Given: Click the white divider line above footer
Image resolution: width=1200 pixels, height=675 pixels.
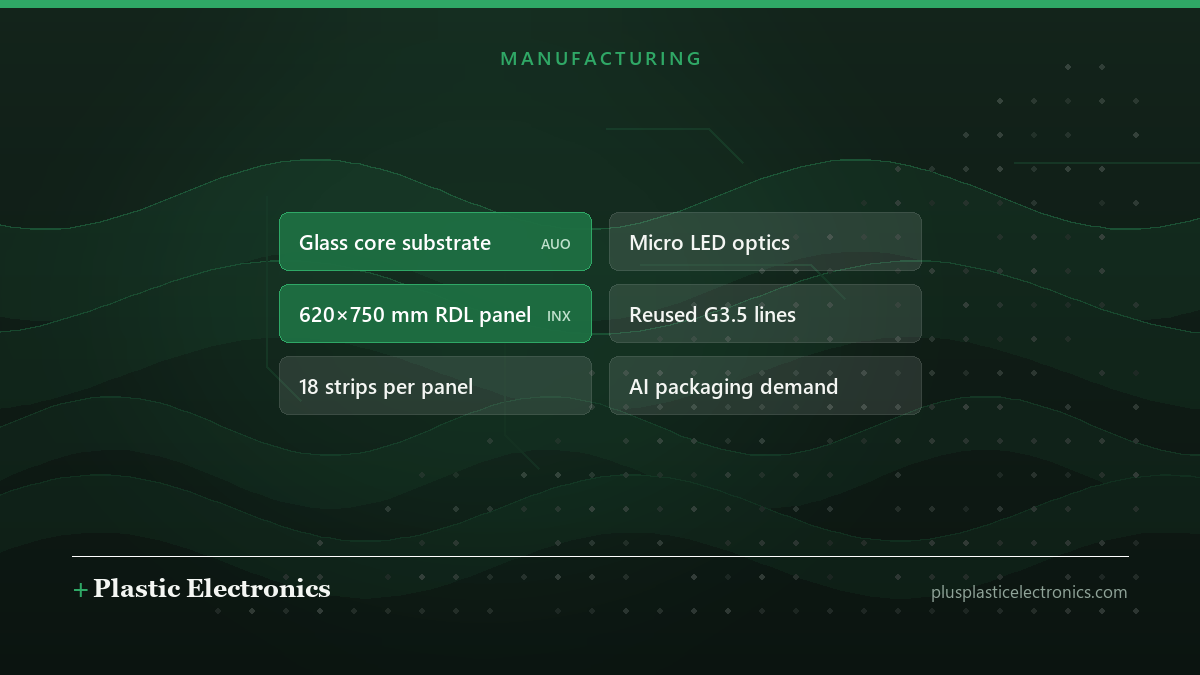Looking at the screenshot, I should pos(600,556).
